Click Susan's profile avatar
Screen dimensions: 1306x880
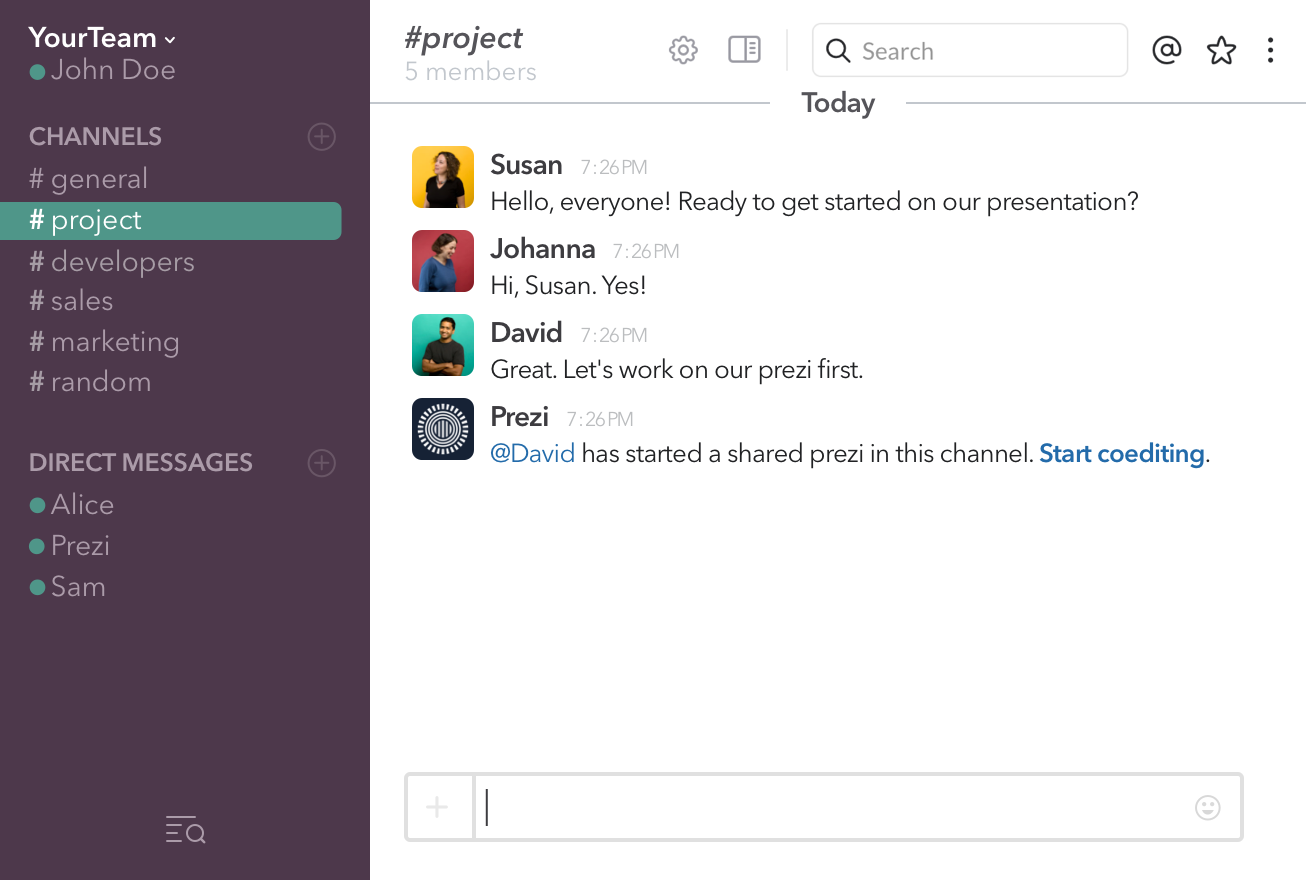coord(442,178)
